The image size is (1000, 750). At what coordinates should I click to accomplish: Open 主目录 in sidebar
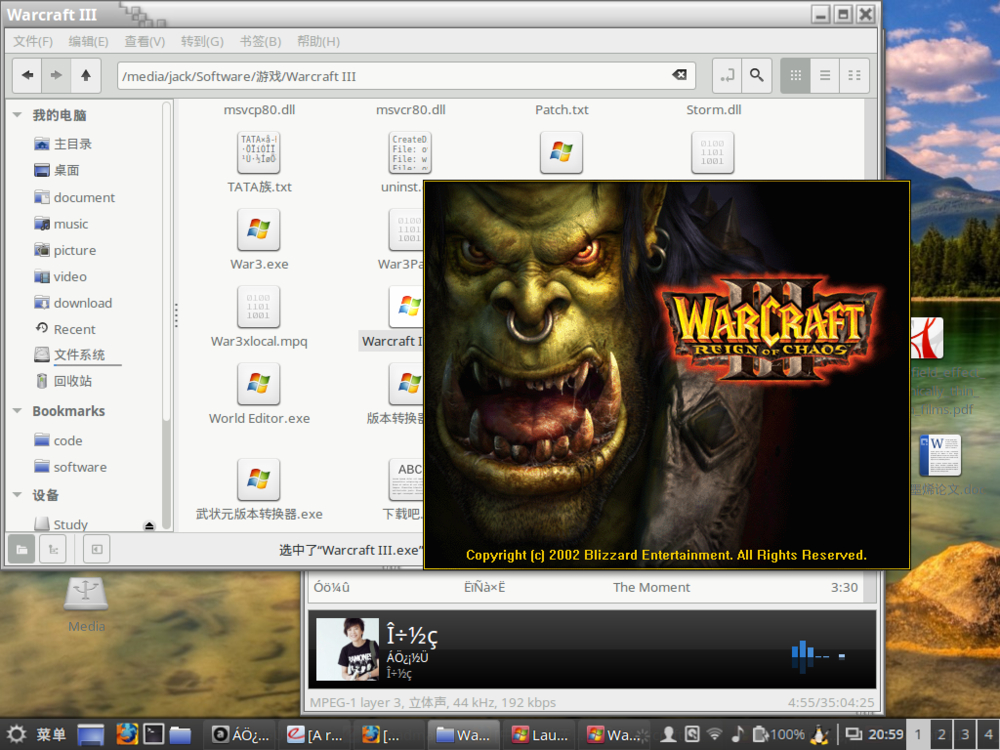point(62,144)
